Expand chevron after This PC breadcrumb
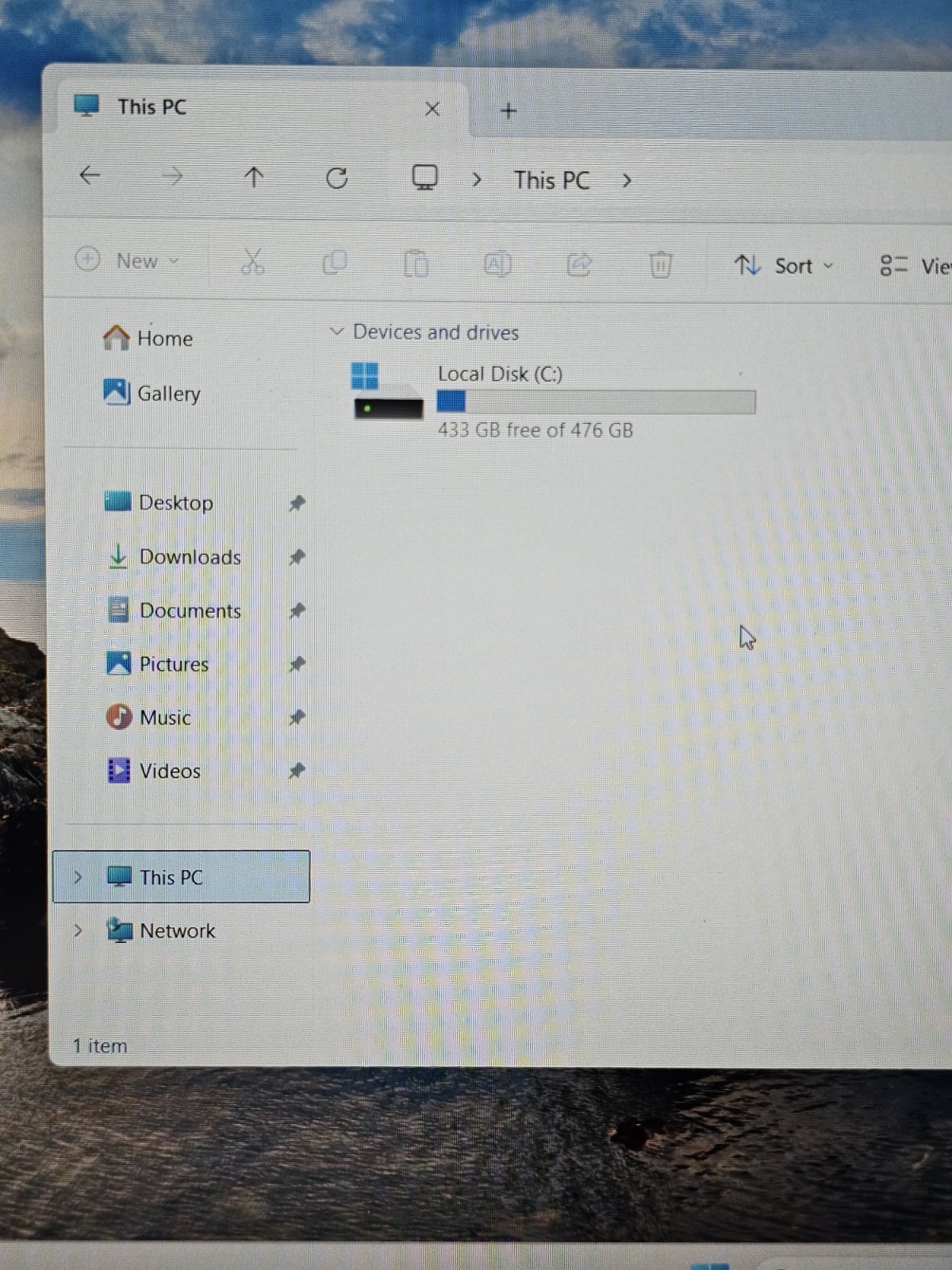952x1270 pixels. tap(627, 181)
